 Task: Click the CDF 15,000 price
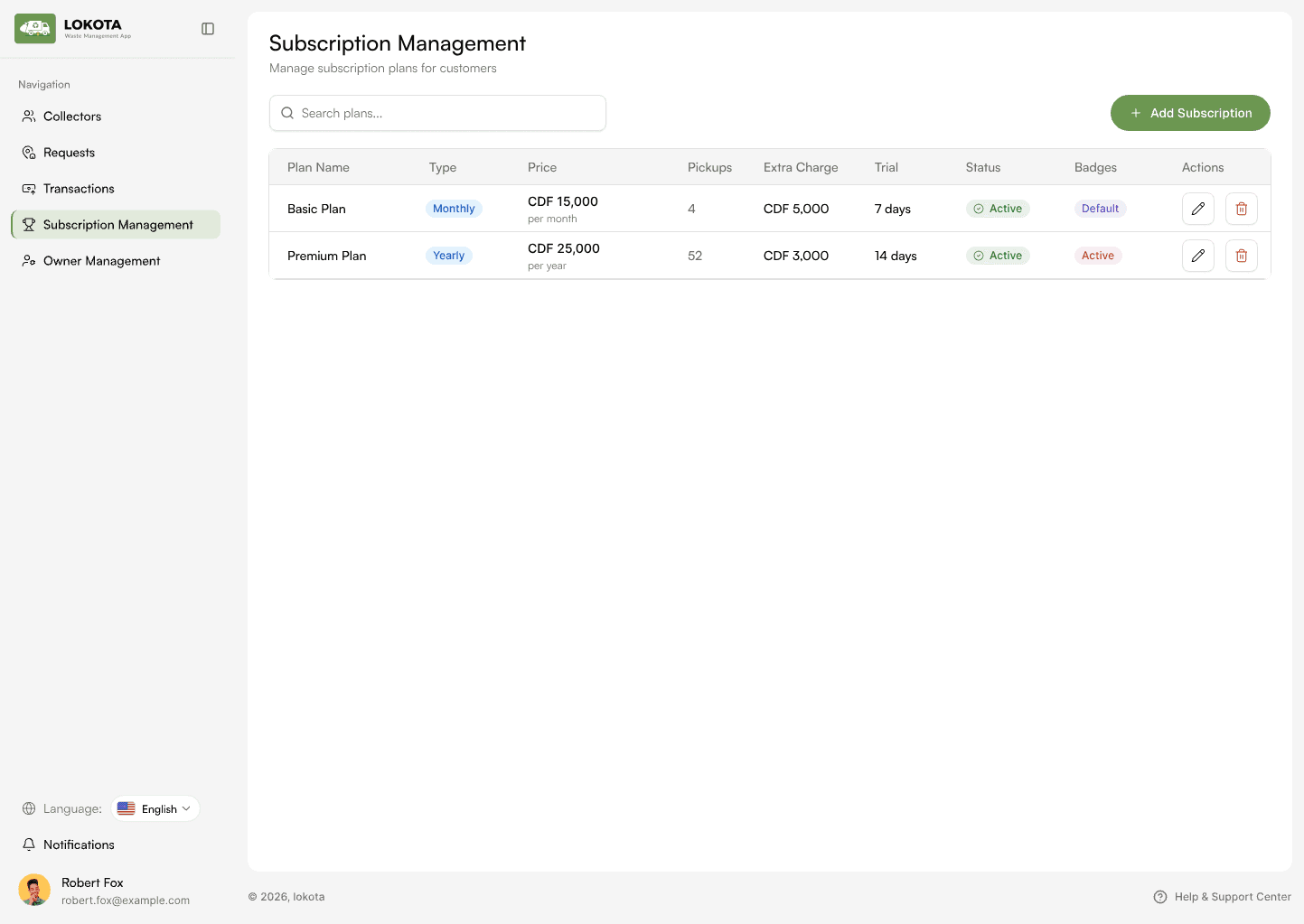tap(563, 201)
